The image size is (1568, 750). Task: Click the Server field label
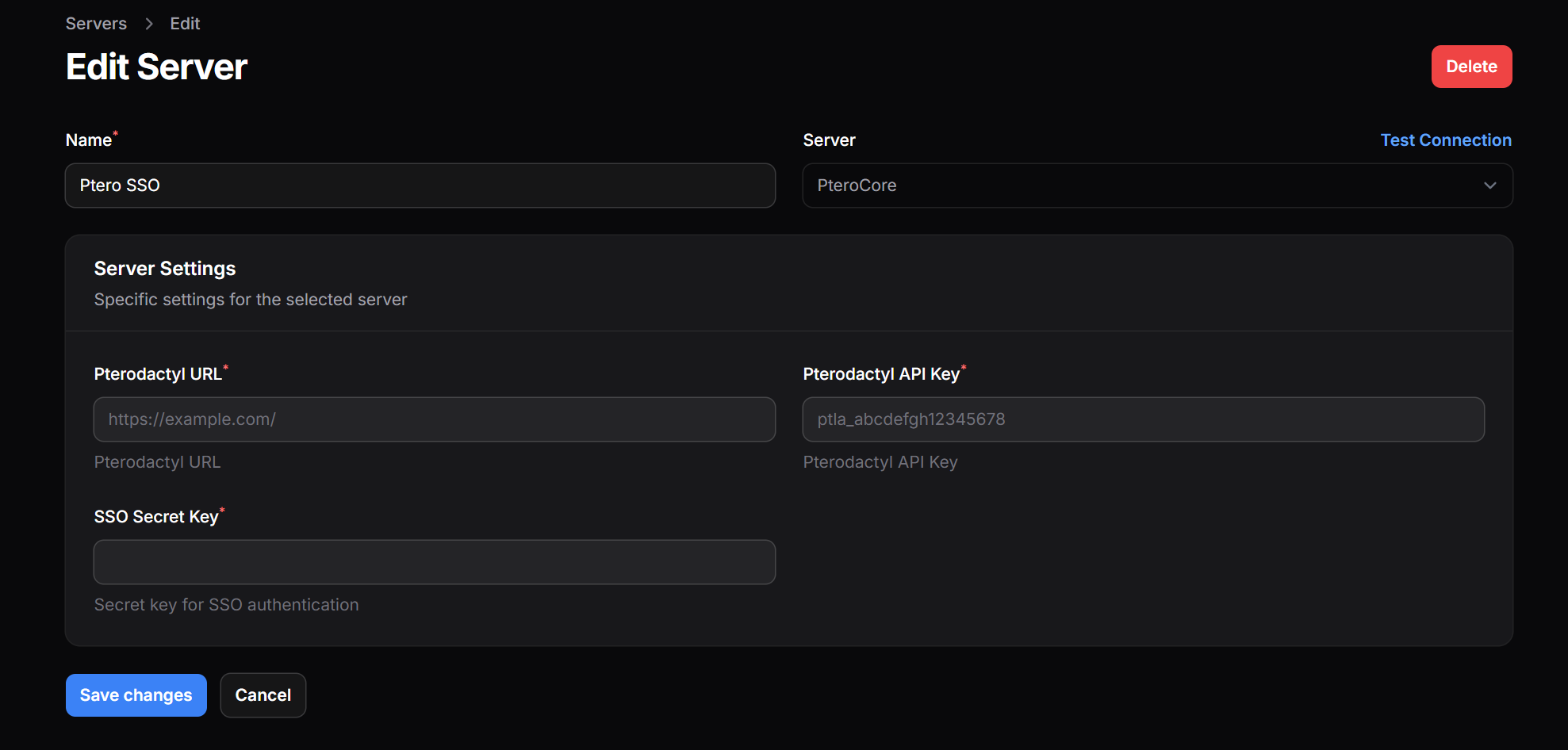click(829, 140)
